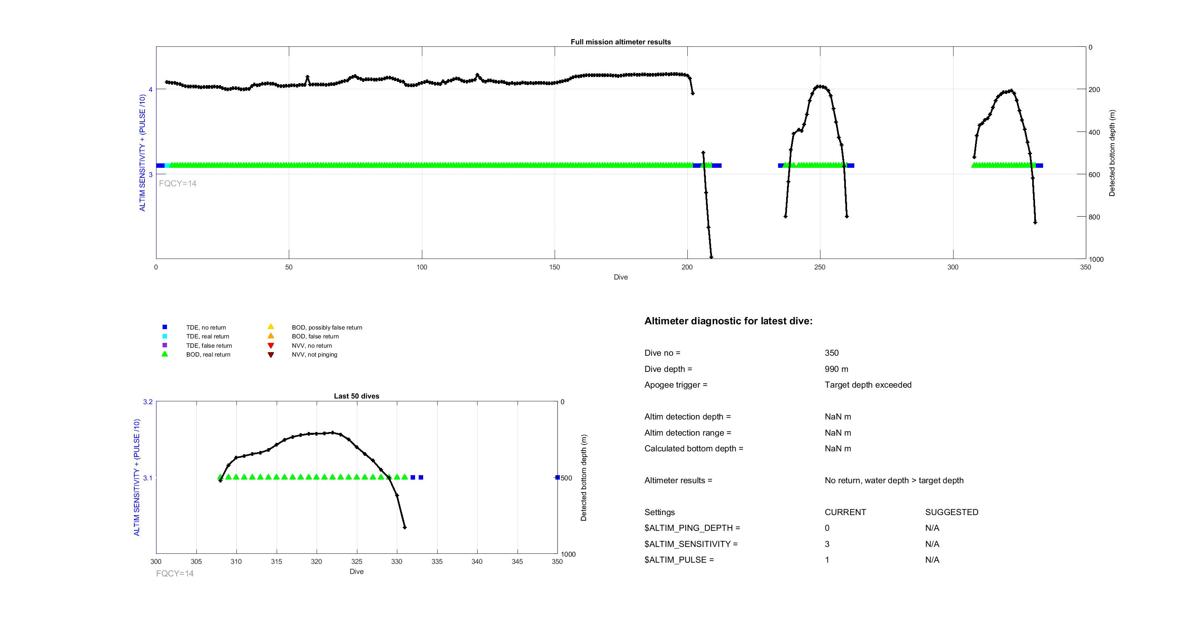
Task: Click the 'Last 50 dives' plot title
Action: pyautogui.click(x=357, y=396)
